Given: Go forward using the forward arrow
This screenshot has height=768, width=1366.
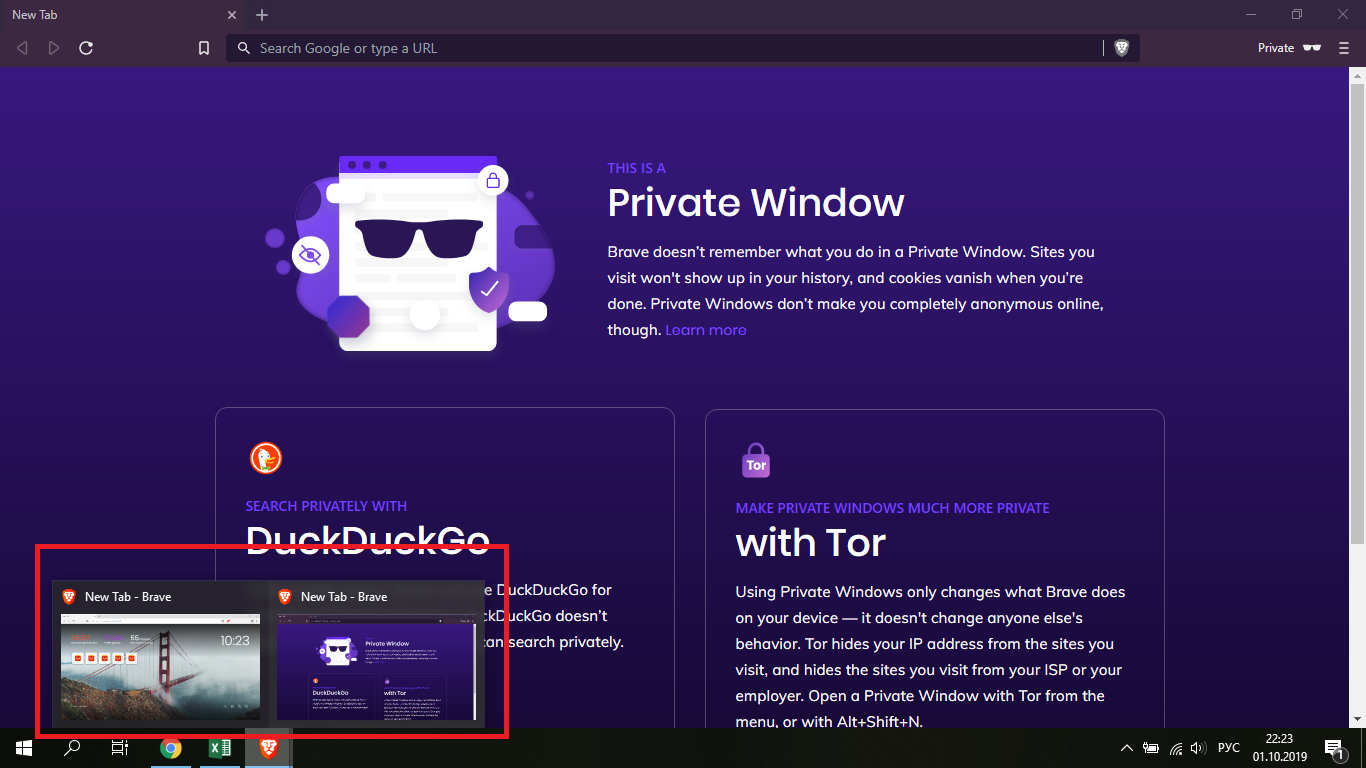Looking at the screenshot, I should (54, 48).
